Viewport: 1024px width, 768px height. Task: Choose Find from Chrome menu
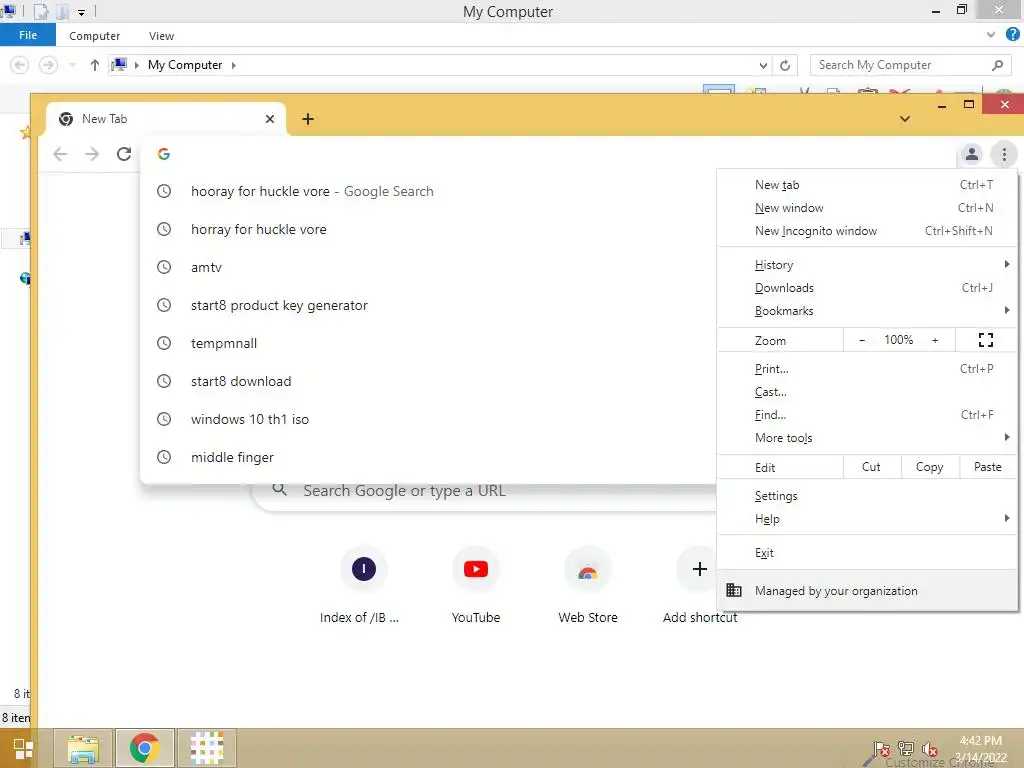[867, 414]
